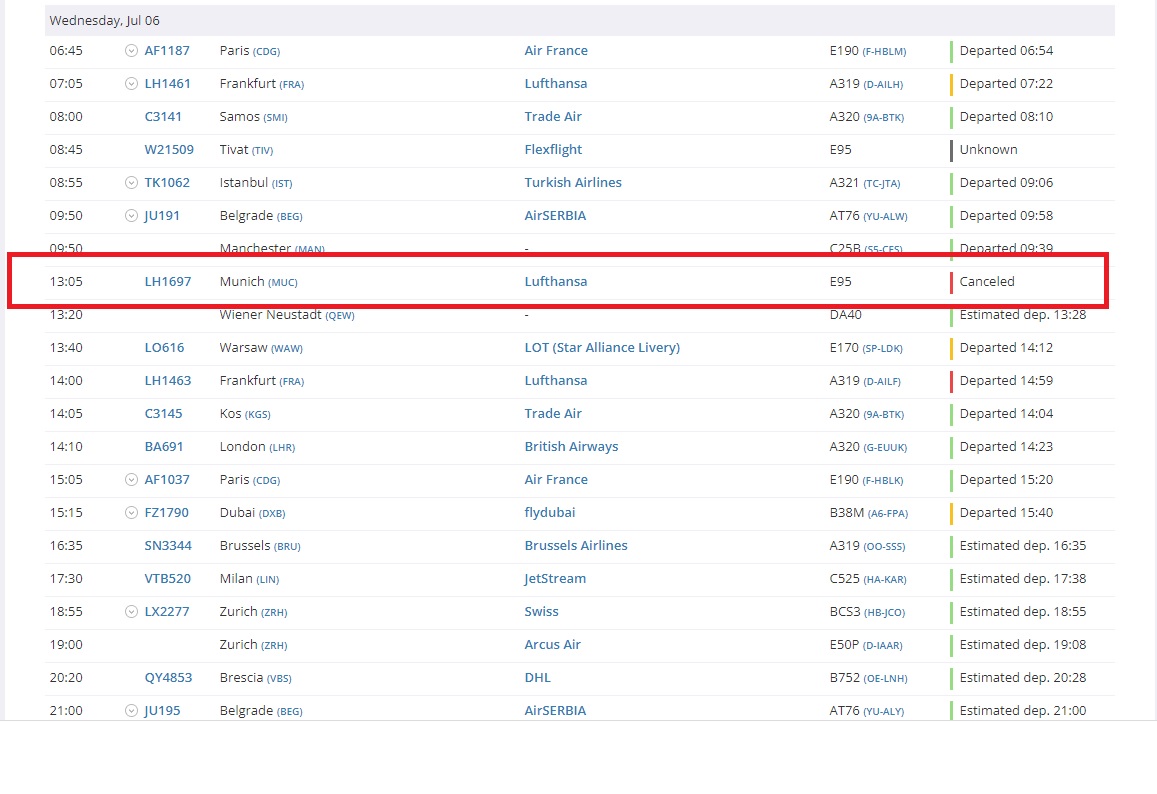Select canceled flight LH1697 to Munich
The height and width of the screenshot is (794, 1157).
click(x=167, y=282)
